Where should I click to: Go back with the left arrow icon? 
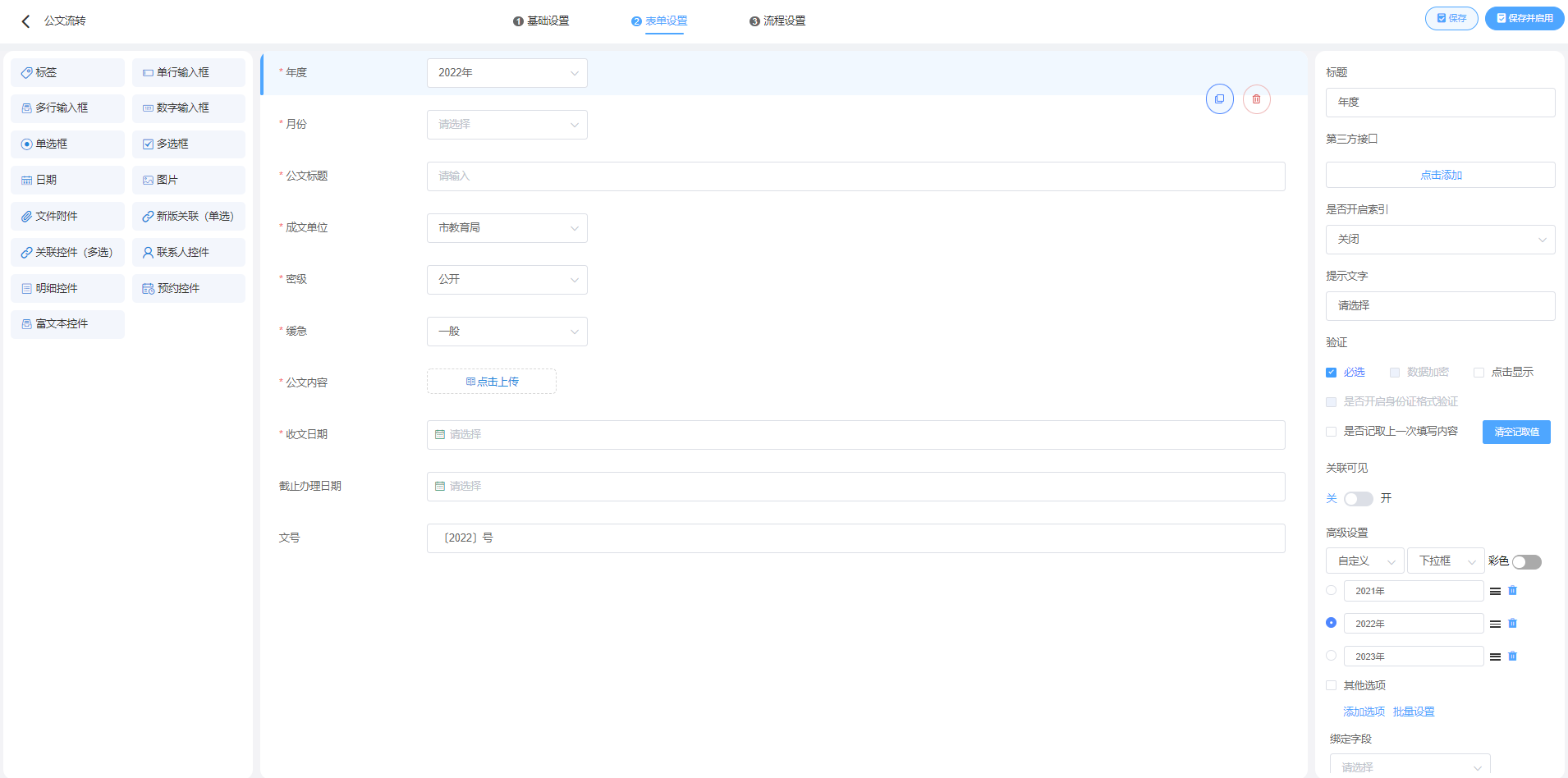point(25,21)
